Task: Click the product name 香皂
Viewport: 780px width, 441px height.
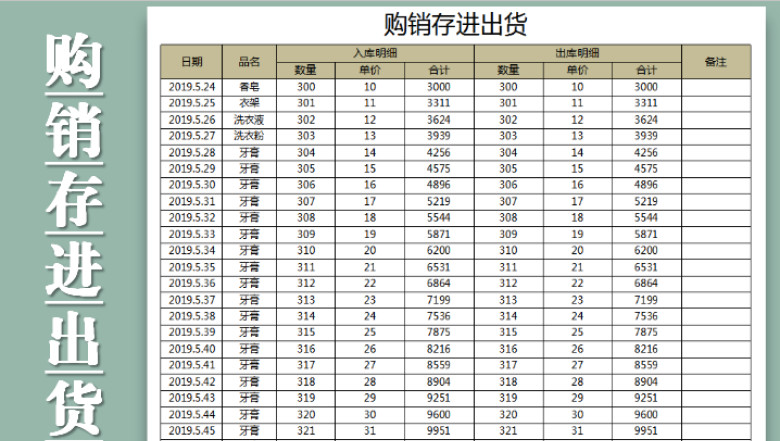Action: pos(249,87)
